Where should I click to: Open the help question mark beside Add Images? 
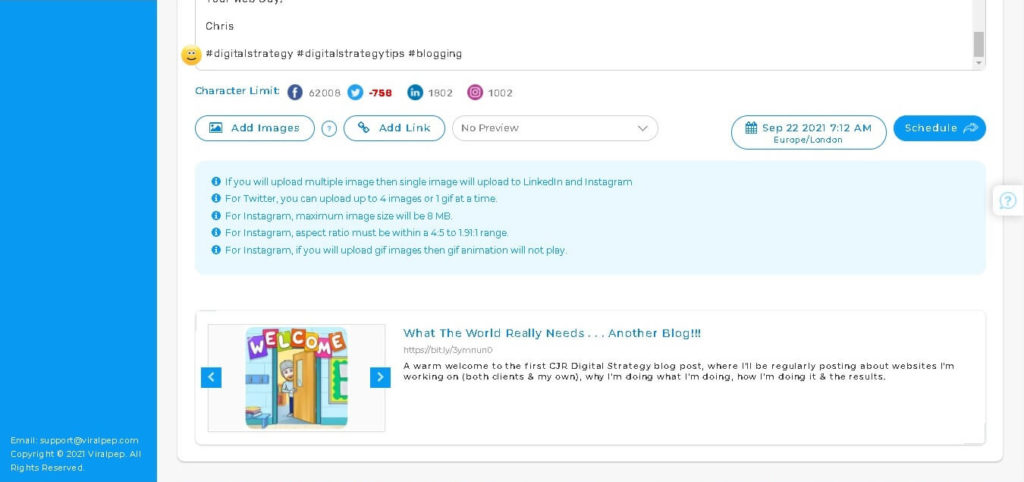click(x=329, y=129)
